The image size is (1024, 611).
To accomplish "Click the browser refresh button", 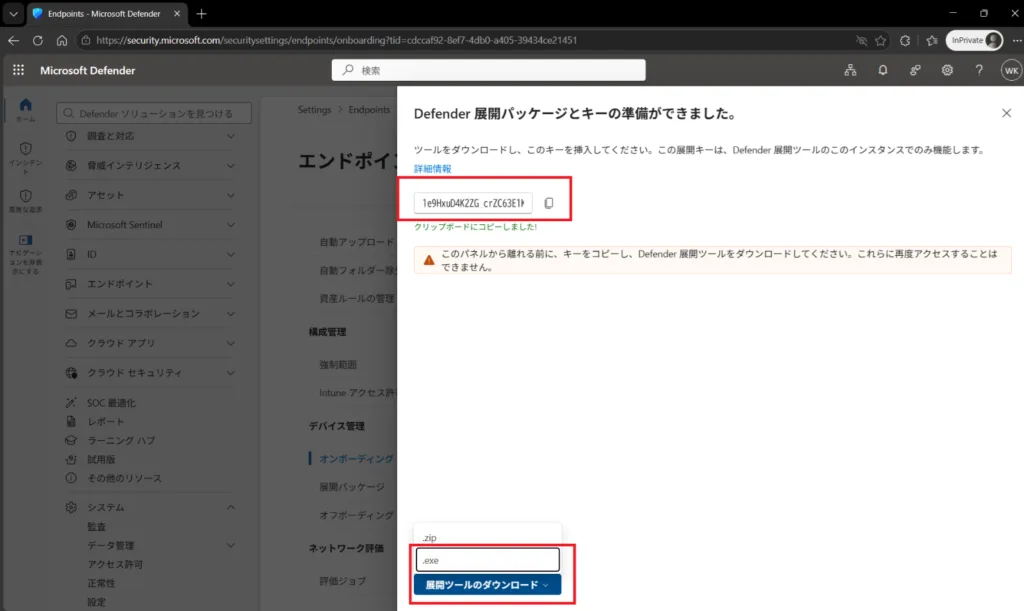I will click(x=37, y=40).
